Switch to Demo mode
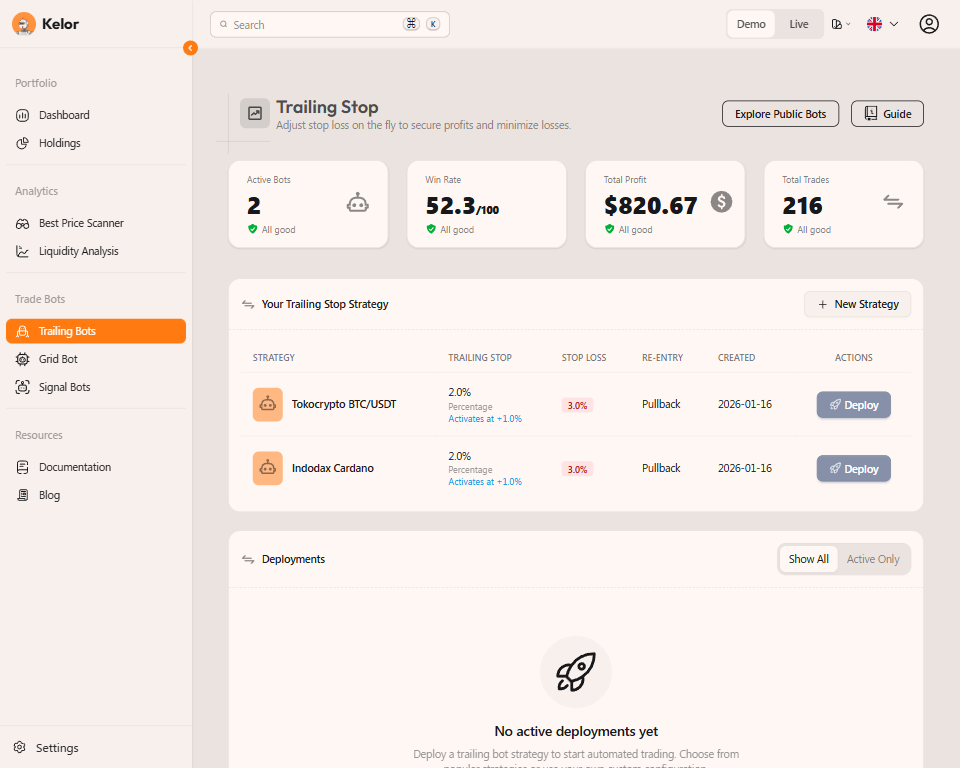The height and width of the screenshot is (768, 960). click(751, 24)
